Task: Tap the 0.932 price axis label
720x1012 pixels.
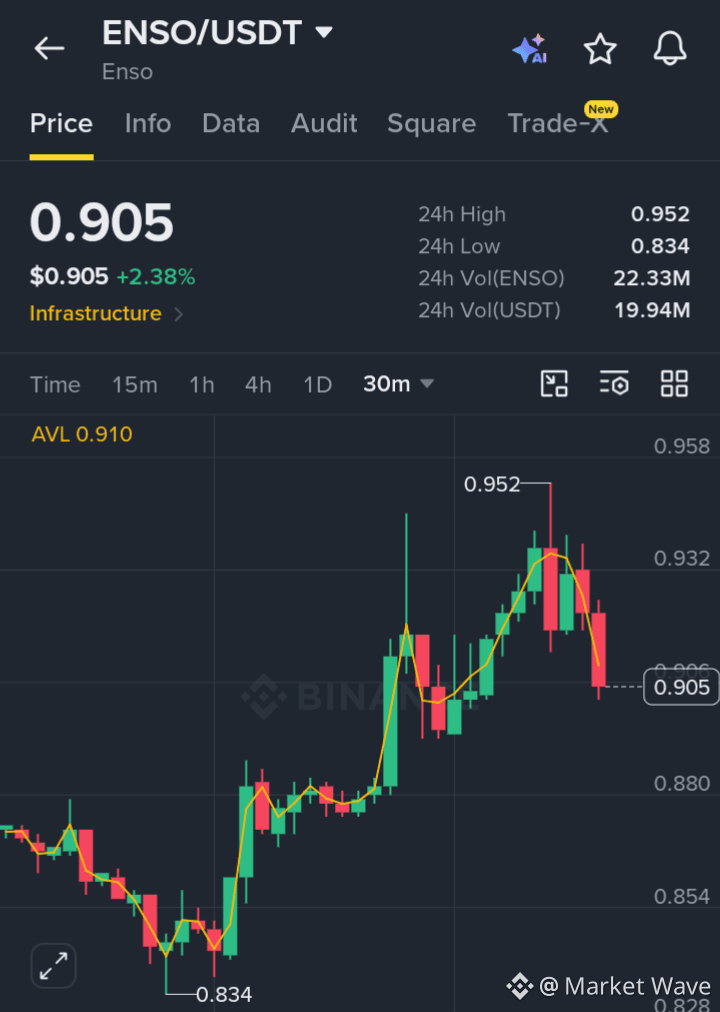Action: click(x=681, y=558)
